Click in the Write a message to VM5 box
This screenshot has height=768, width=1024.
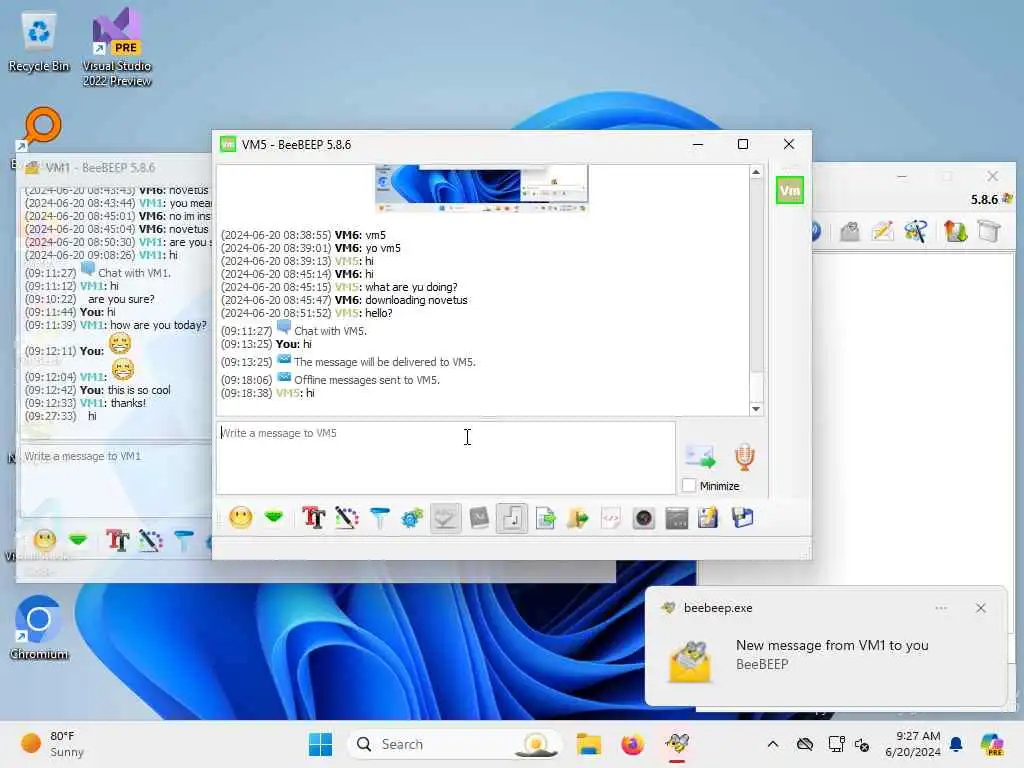click(x=445, y=457)
